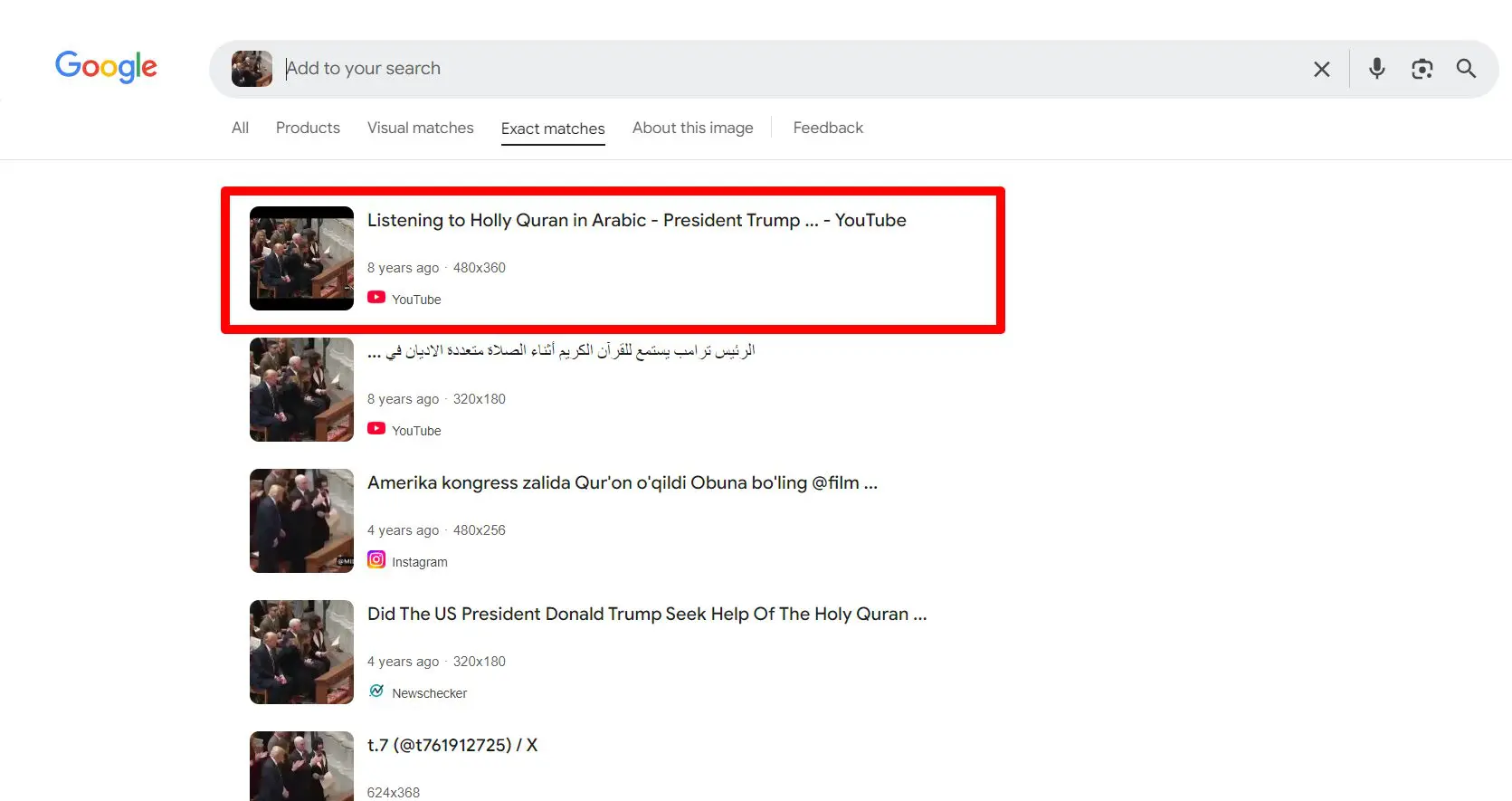Click the Feedback link
1512x801 pixels.
point(828,128)
